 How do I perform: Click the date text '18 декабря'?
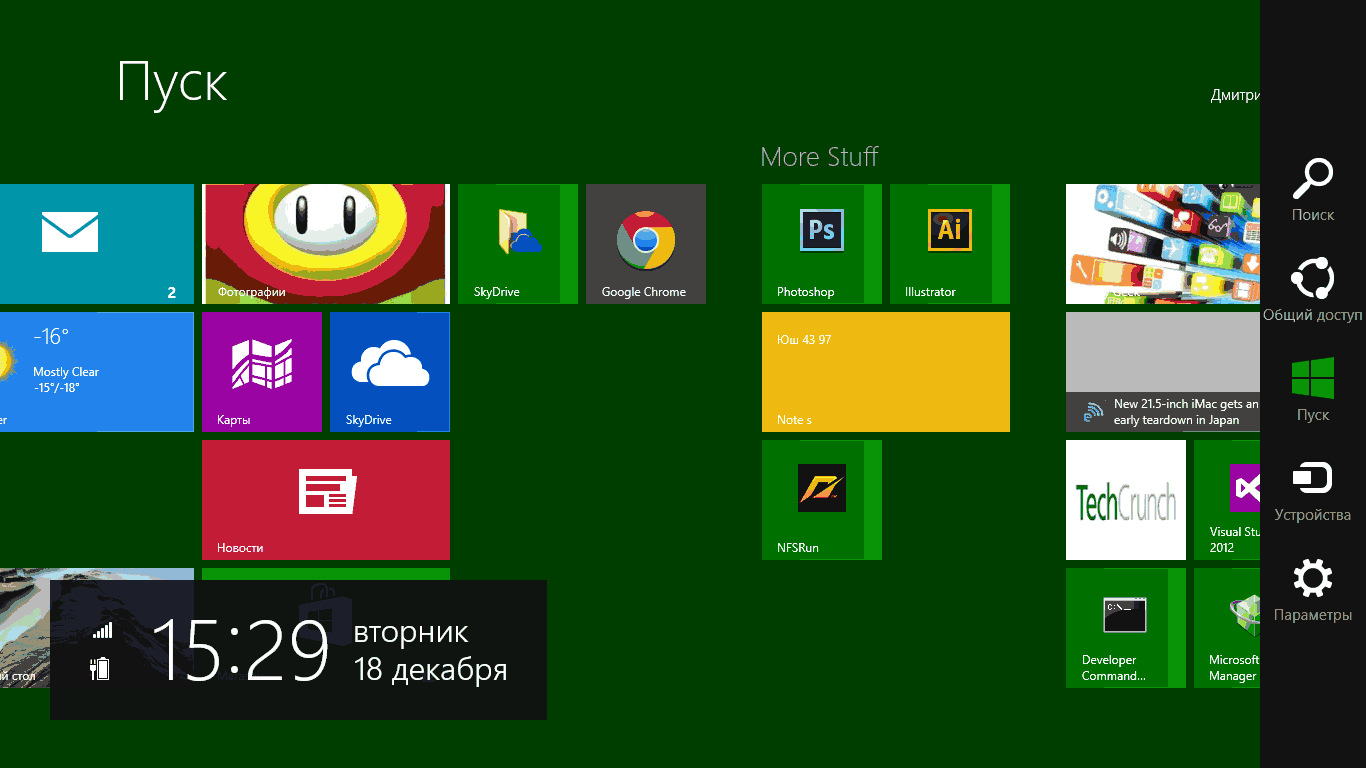[431, 669]
